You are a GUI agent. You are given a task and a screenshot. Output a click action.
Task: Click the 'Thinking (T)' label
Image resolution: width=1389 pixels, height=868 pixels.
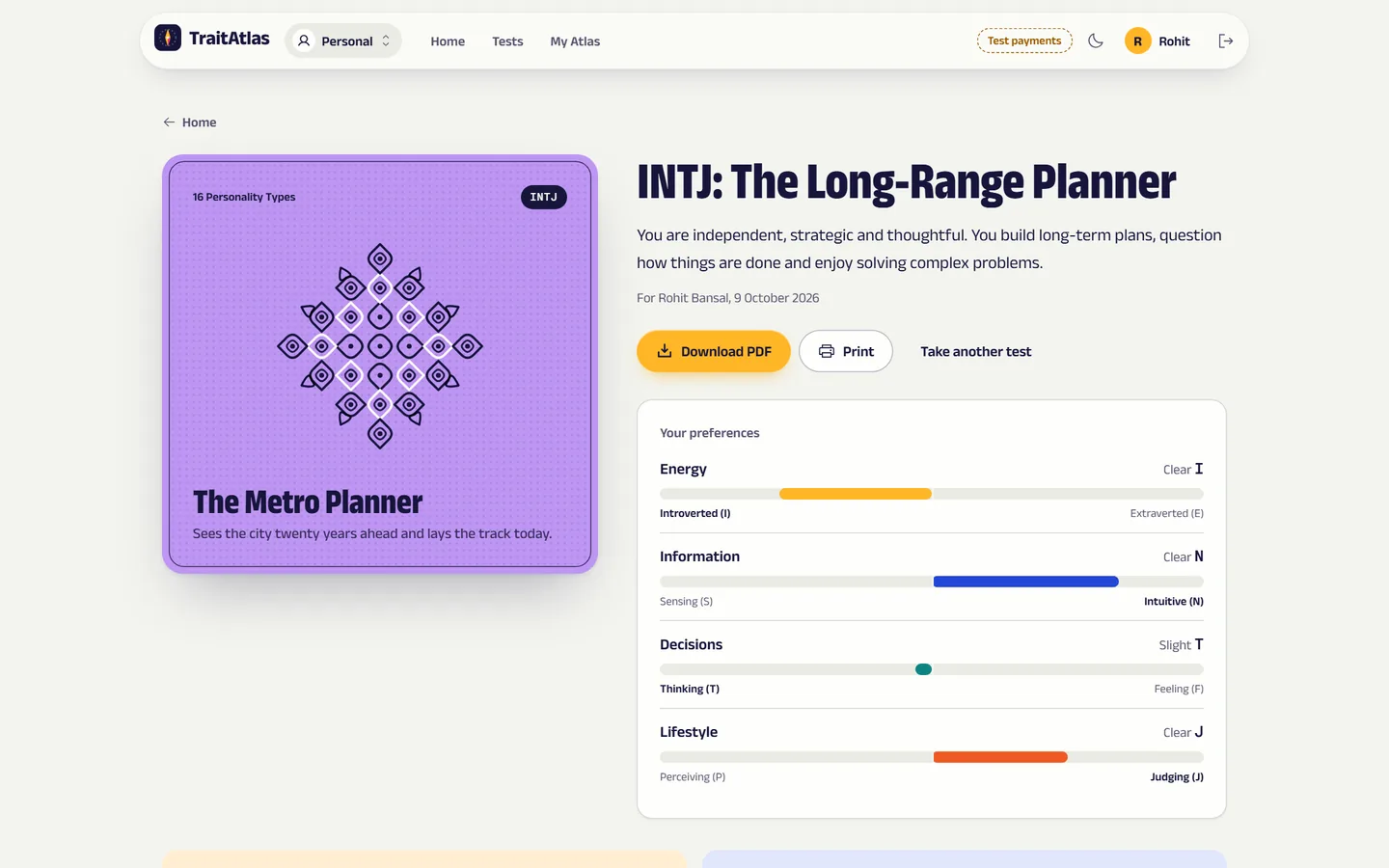point(690,689)
